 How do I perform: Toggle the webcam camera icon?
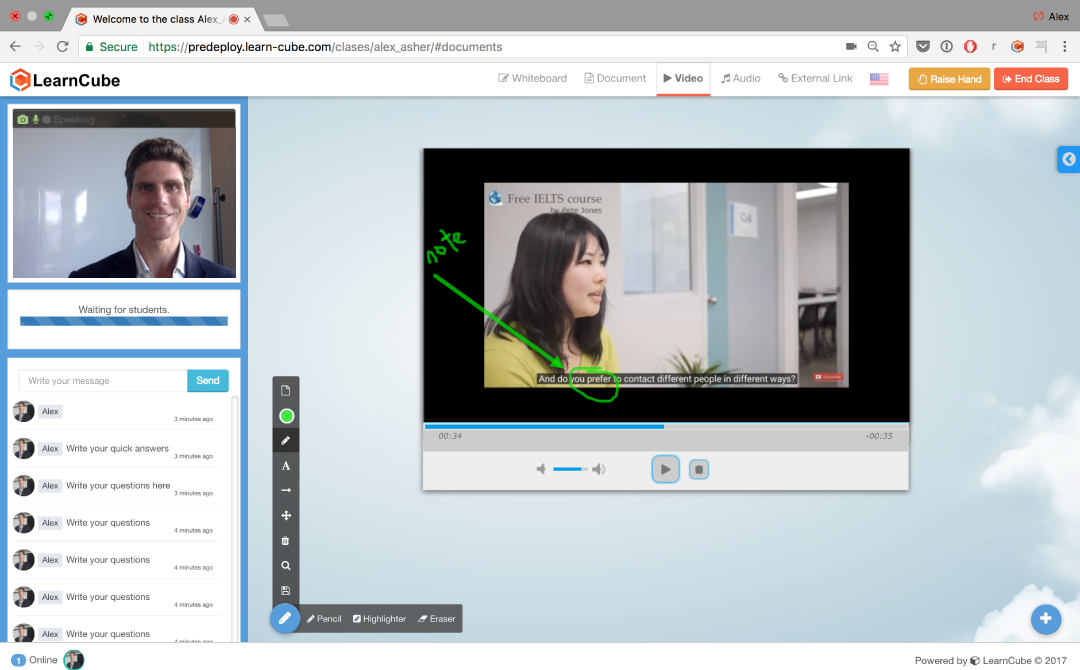click(x=23, y=119)
